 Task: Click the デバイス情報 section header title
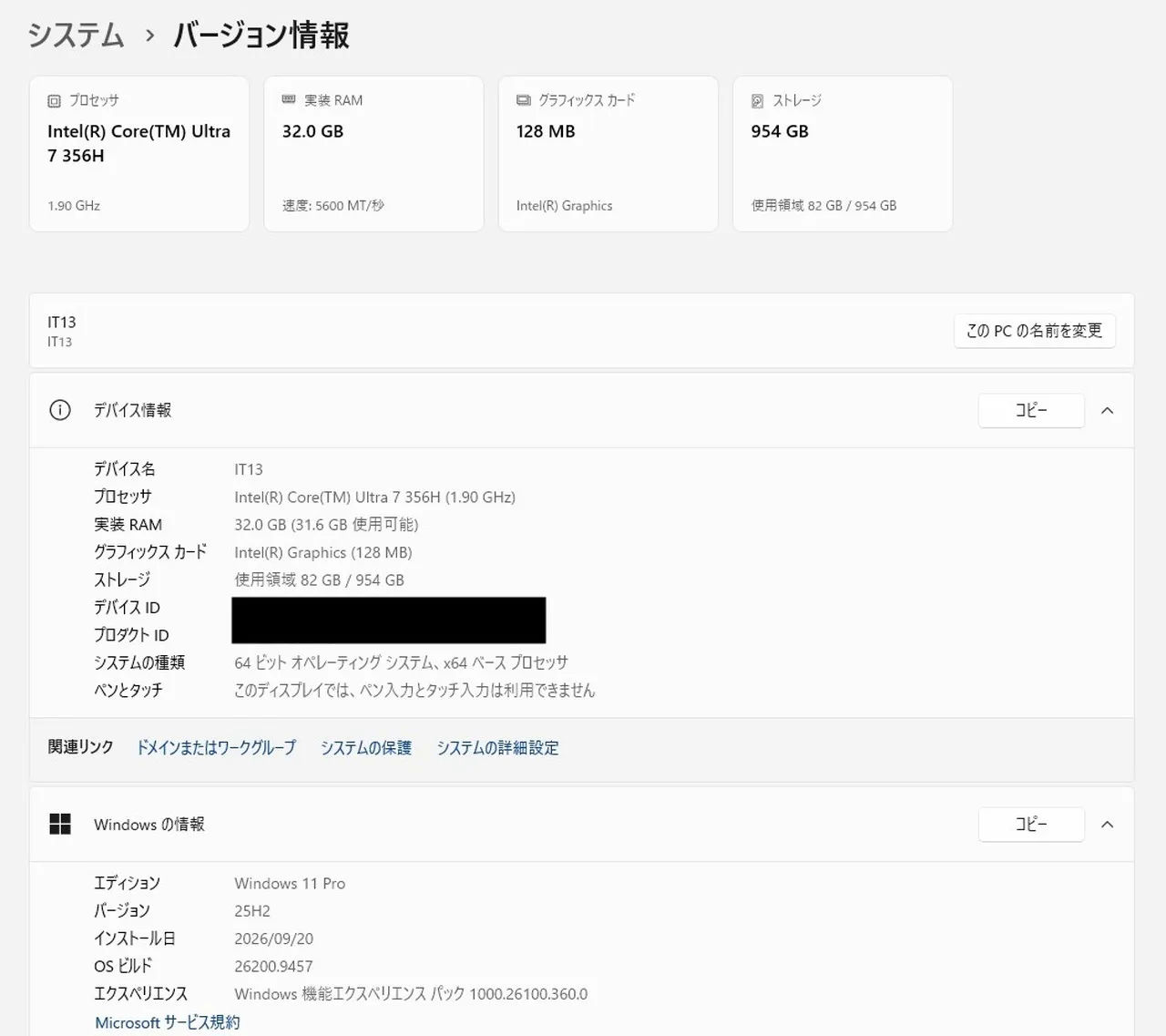tap(133, 410)
